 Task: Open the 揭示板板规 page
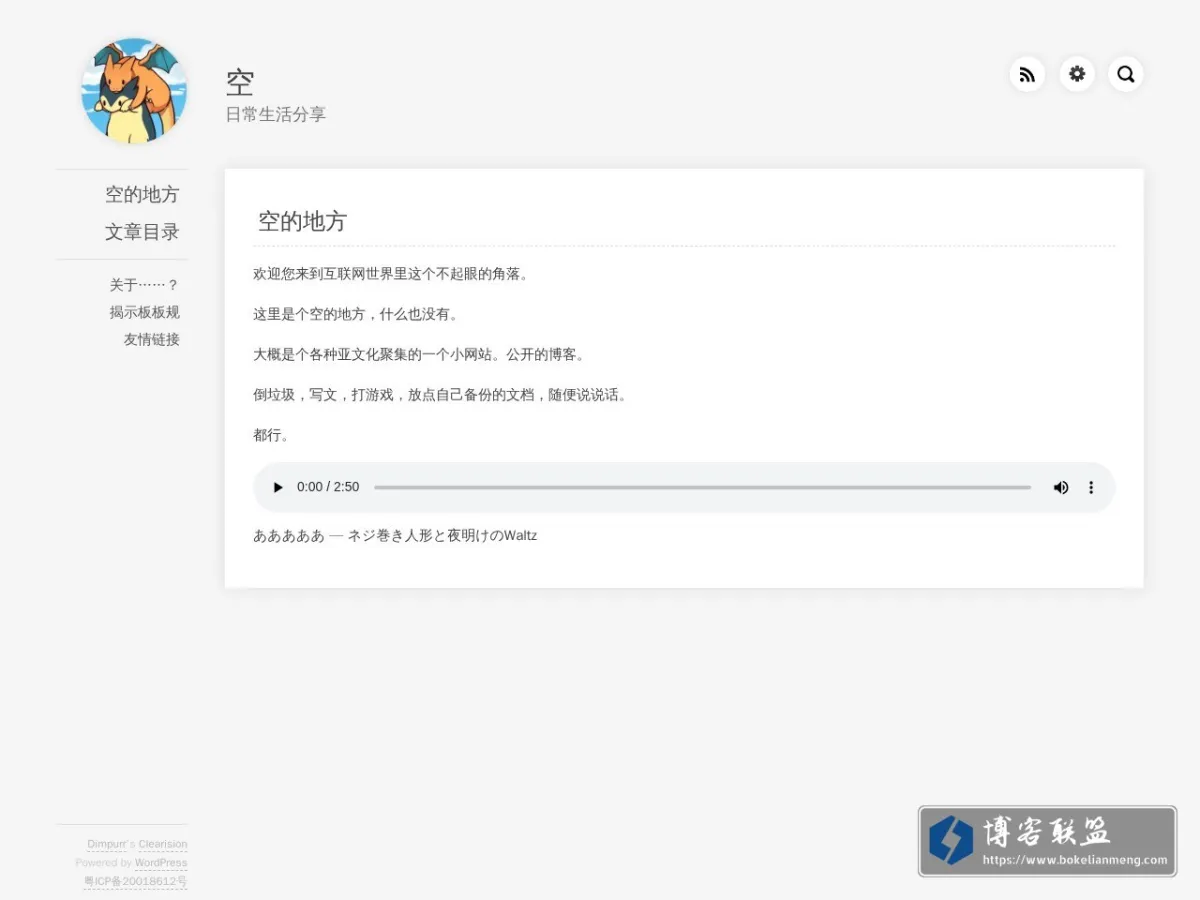tap(144, 312)
